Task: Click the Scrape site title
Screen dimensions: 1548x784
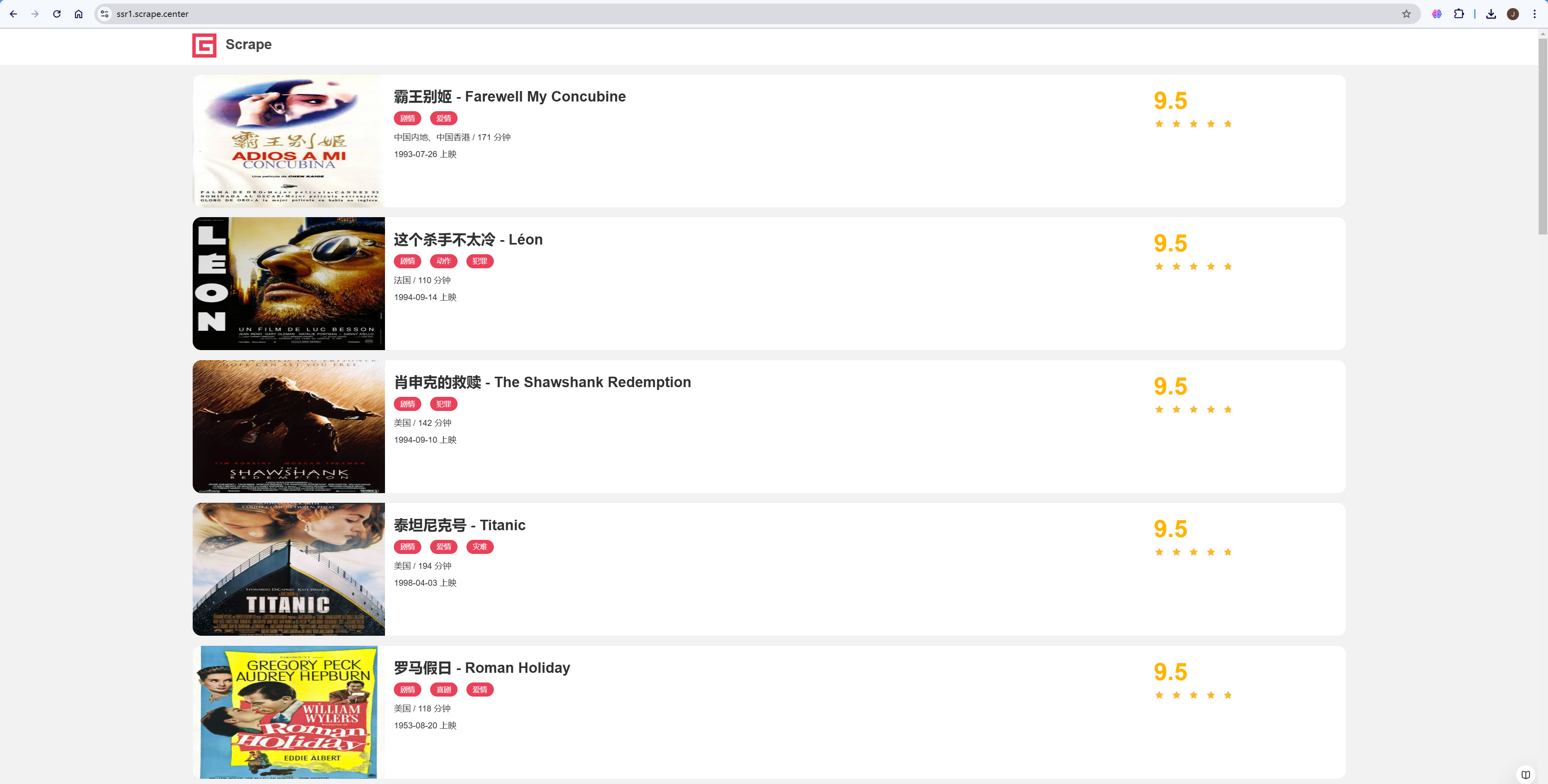Action: point(248,44)
